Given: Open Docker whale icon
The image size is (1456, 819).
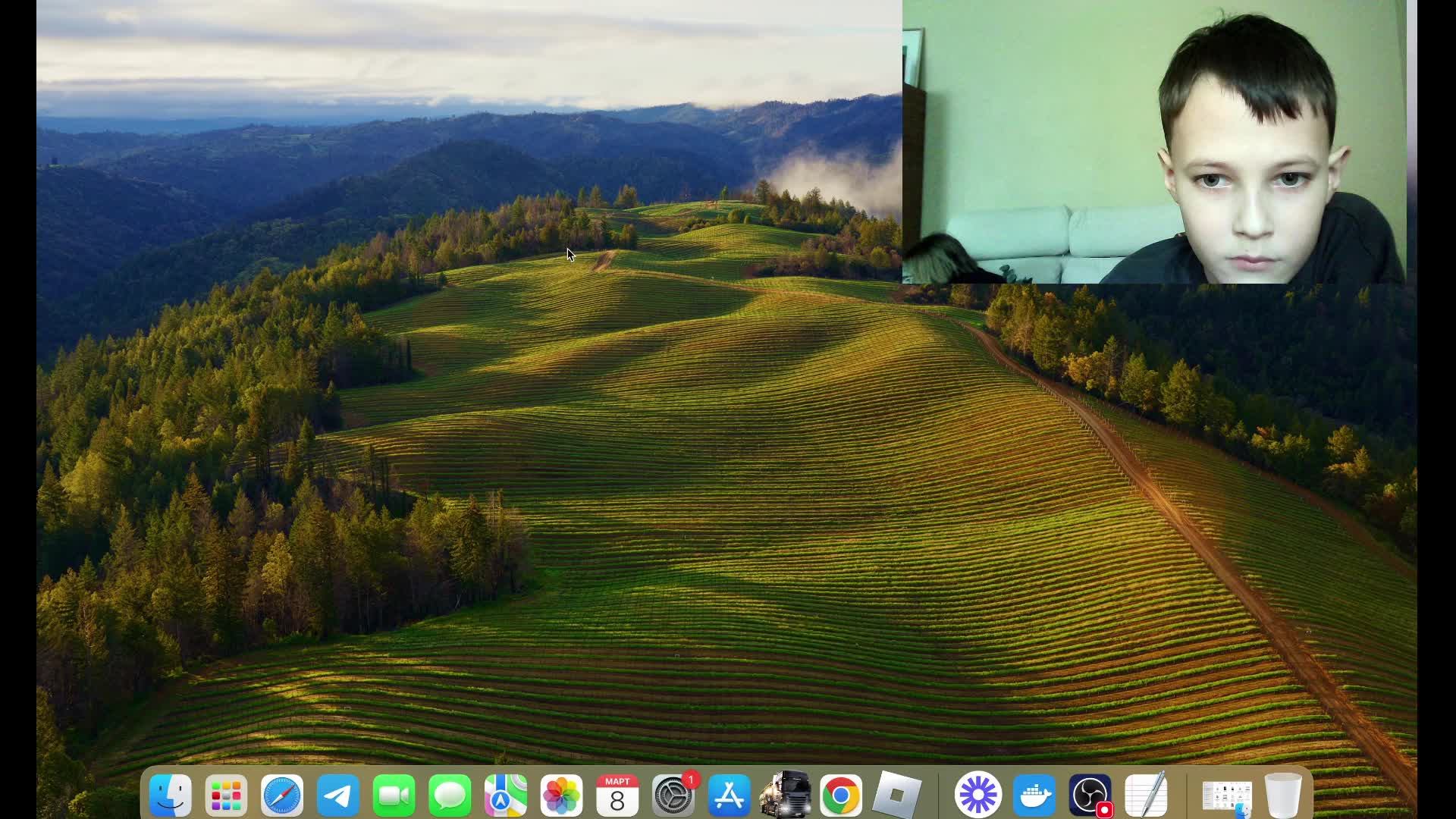Looking at the screenshot, I should (1034, 795).
